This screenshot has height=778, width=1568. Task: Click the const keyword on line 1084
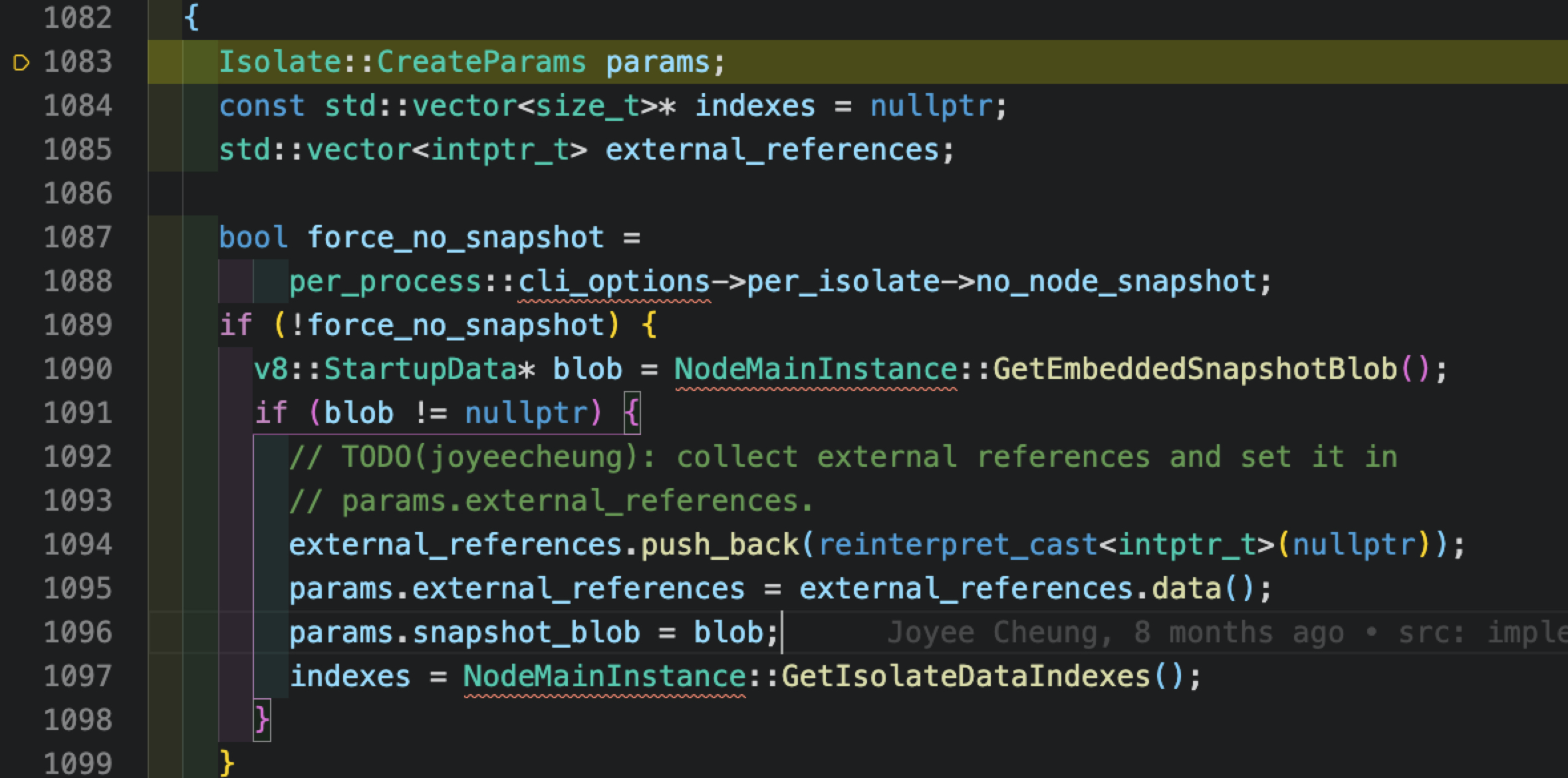click(262, 106)
